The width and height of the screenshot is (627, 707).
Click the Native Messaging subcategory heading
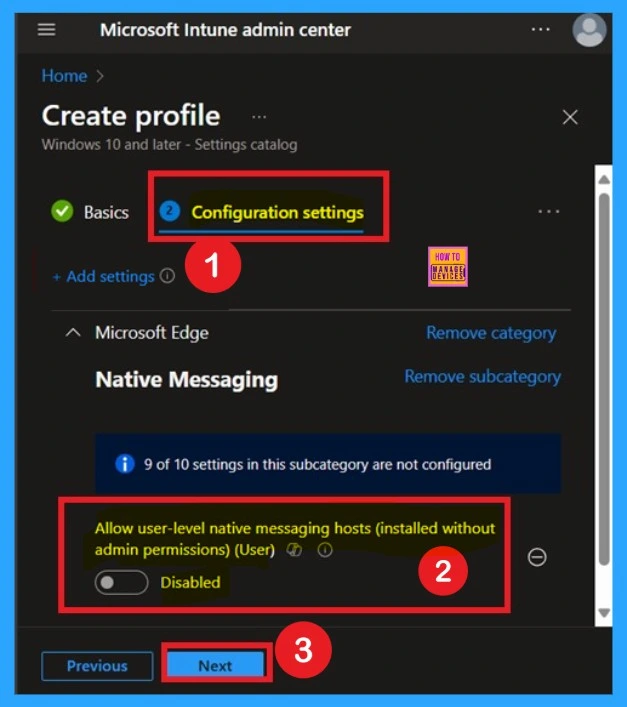click(x=187, y=380)
